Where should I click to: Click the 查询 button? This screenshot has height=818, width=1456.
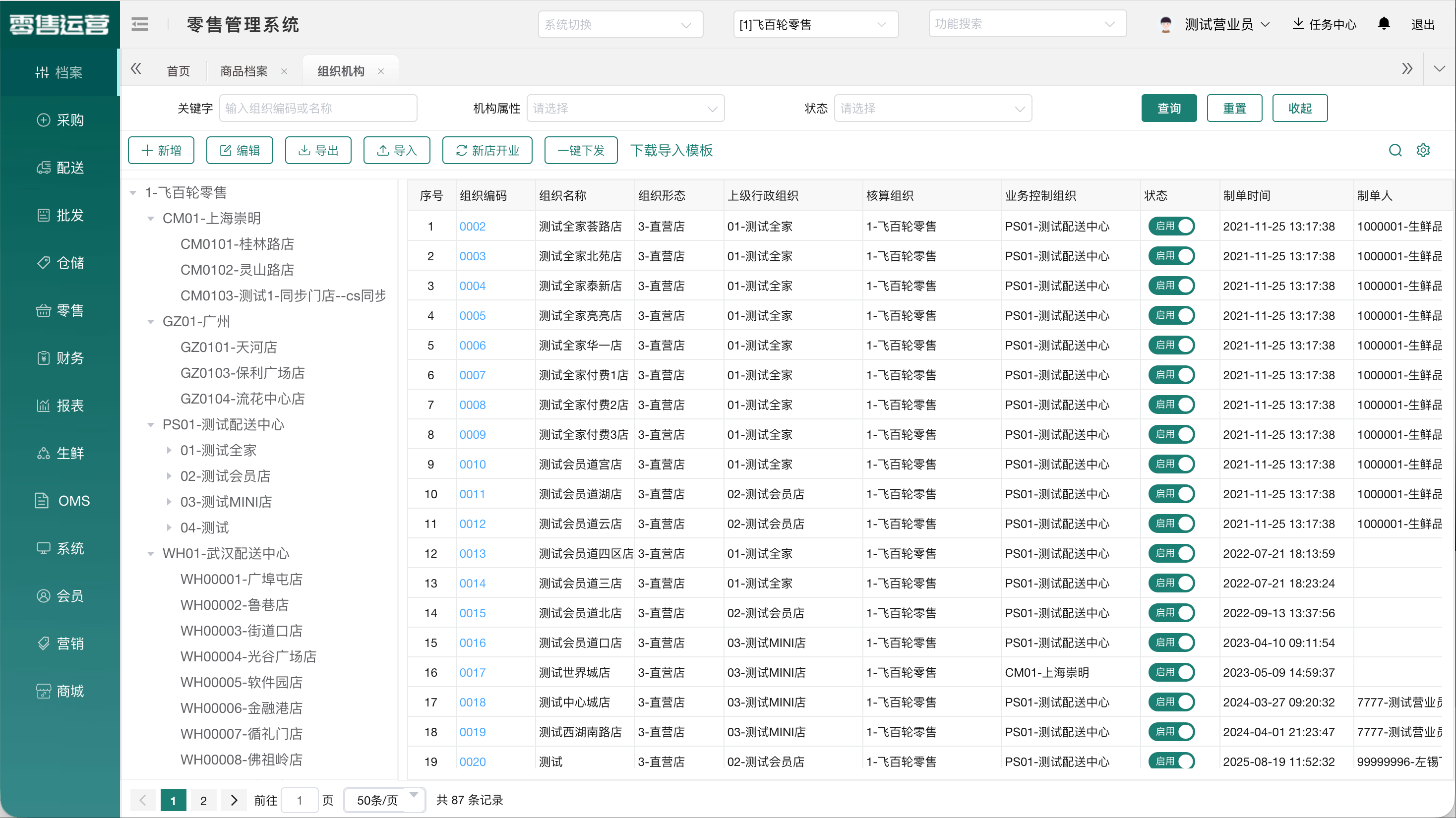[x=1169, y=108]
